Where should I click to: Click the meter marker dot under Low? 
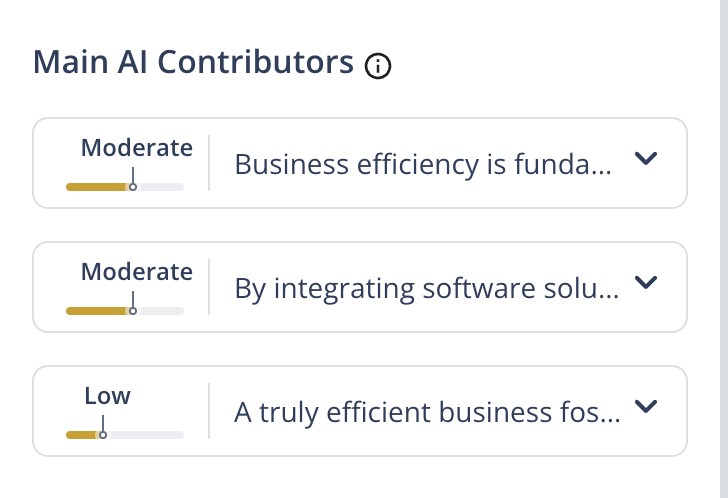coord(102,435)
